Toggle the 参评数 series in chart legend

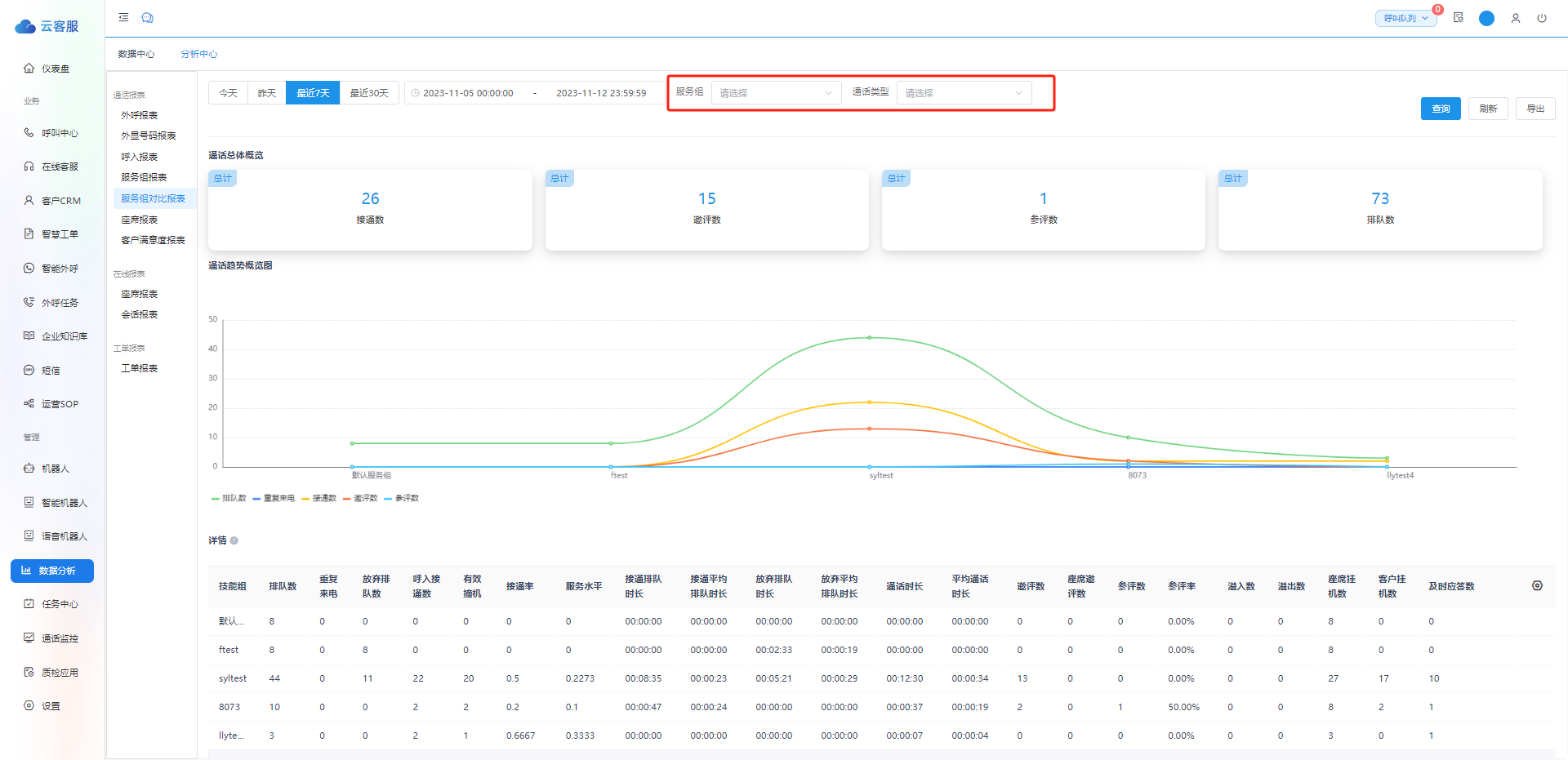(402, 498)
